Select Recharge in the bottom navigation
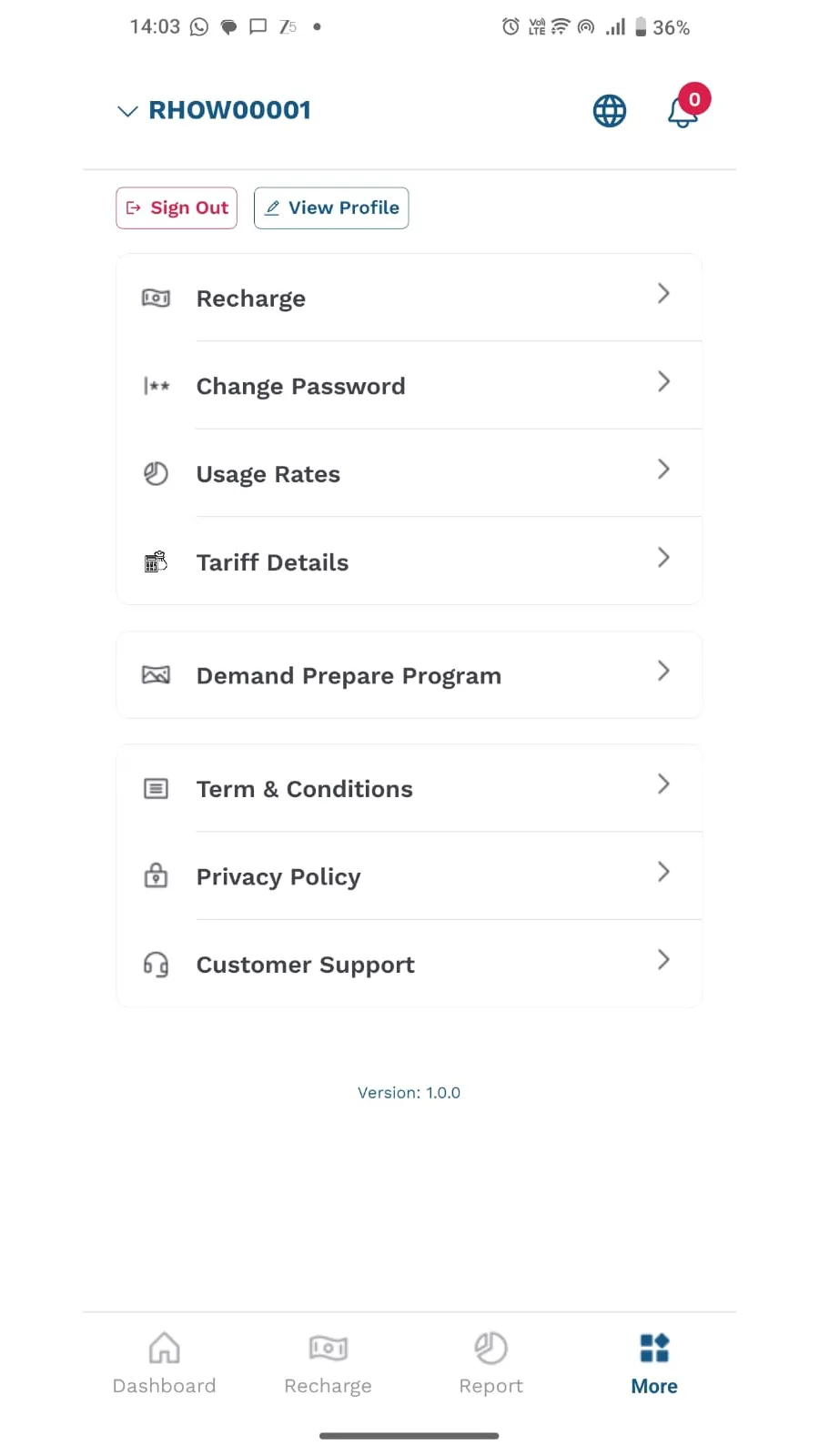819x1456 pixels. point(328,1363)
